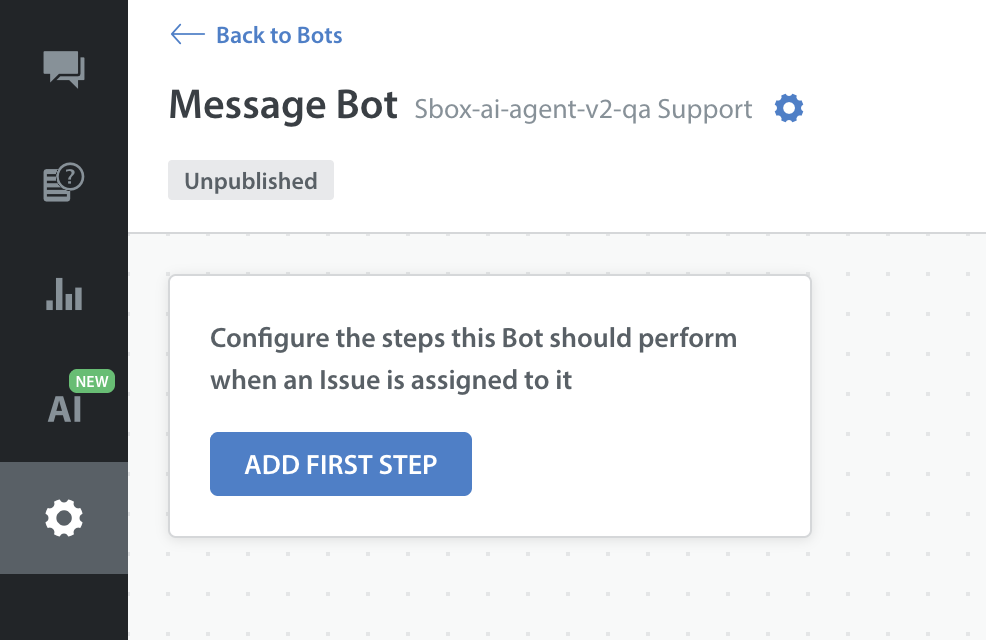Open the FAQ knowledge base icon
This screenshot has height=640, width=986.
click(64, 183)
